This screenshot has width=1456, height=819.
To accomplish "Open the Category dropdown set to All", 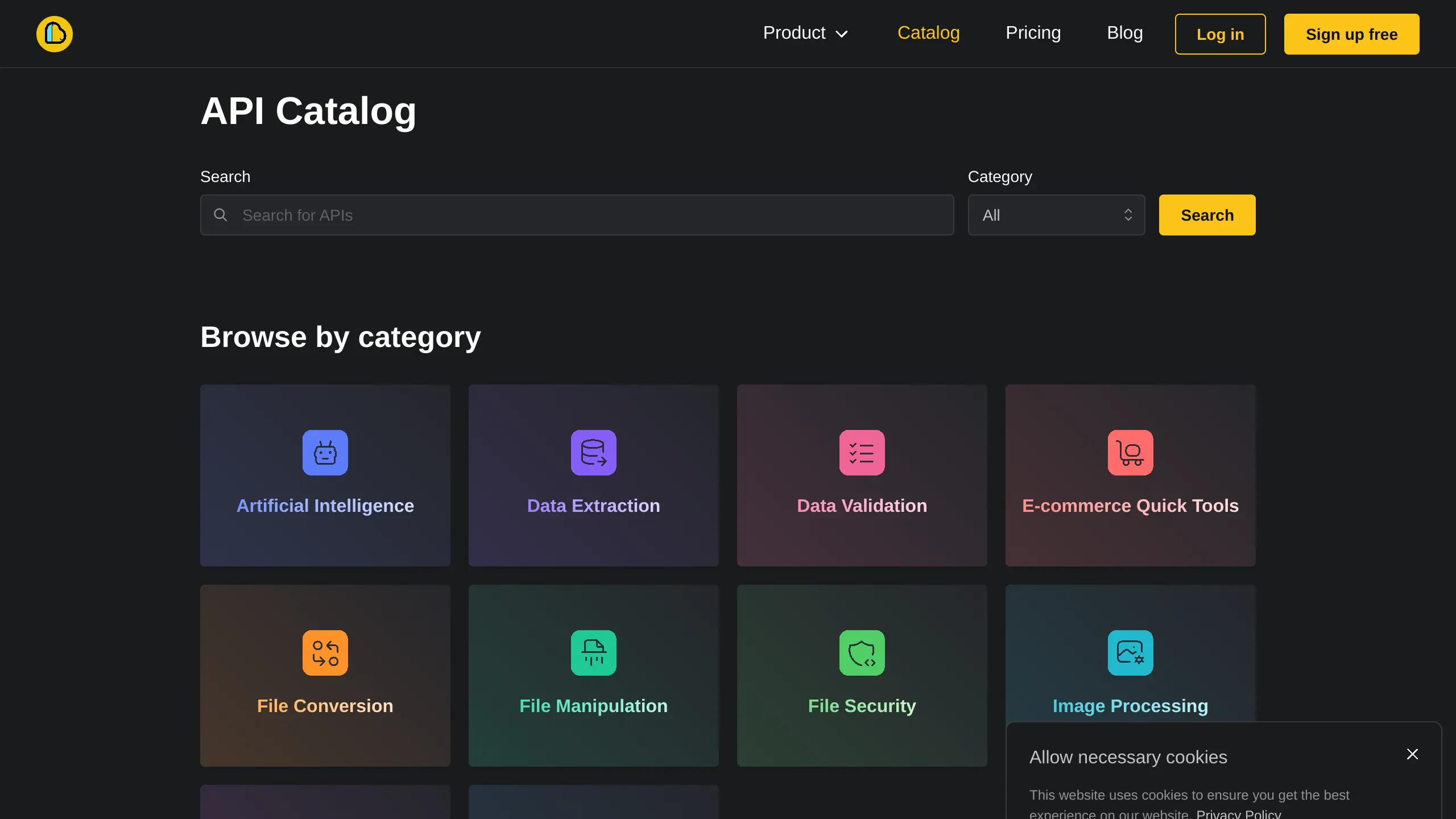I will pyautogui.click(x=1056, y=215).
